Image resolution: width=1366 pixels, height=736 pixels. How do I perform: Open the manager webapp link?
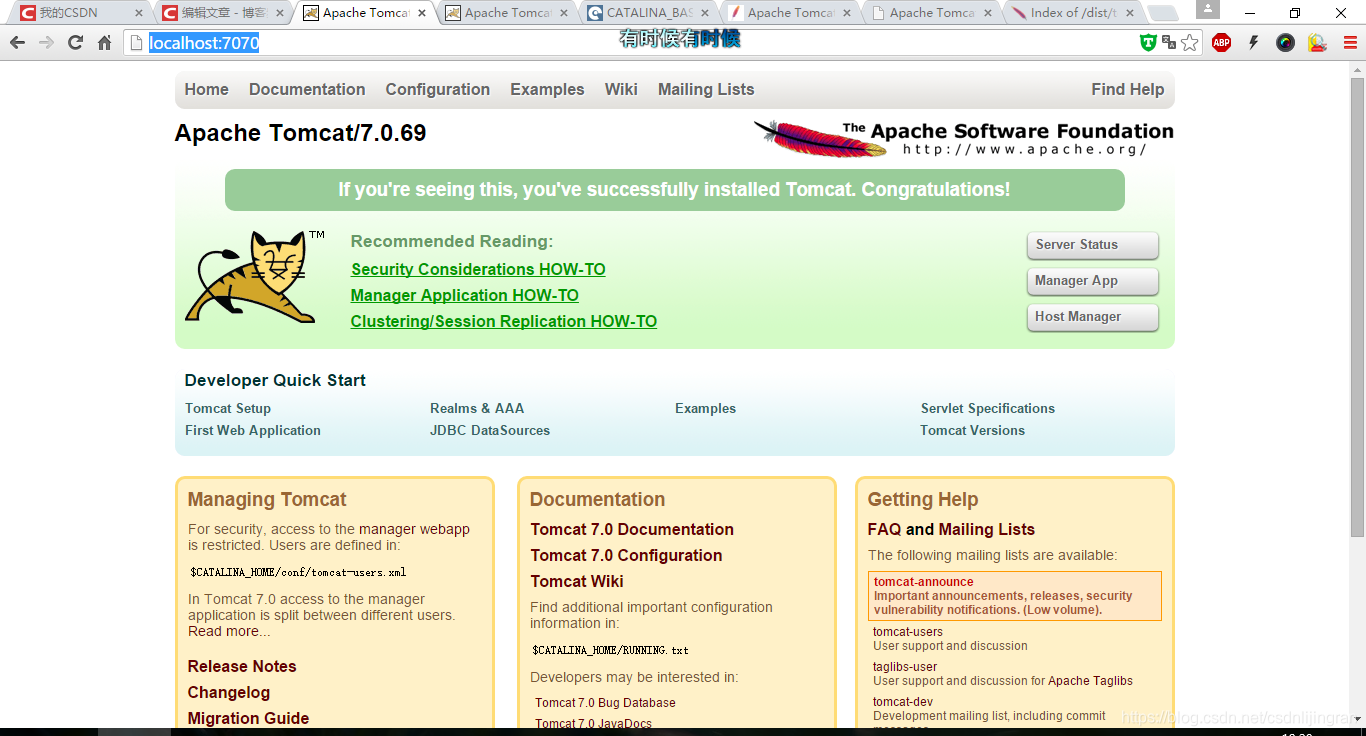coord(414,529)
